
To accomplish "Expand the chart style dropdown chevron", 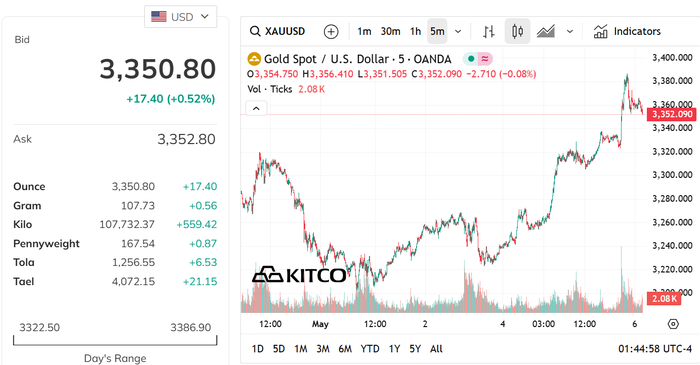I will point(570,31).
